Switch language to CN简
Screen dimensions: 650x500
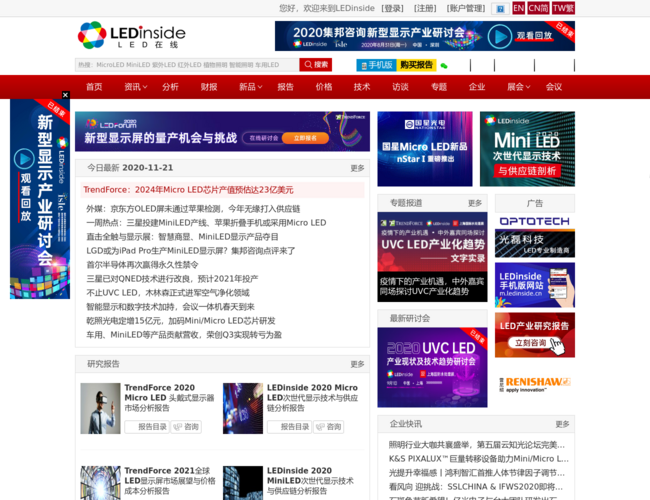point(538,8)
